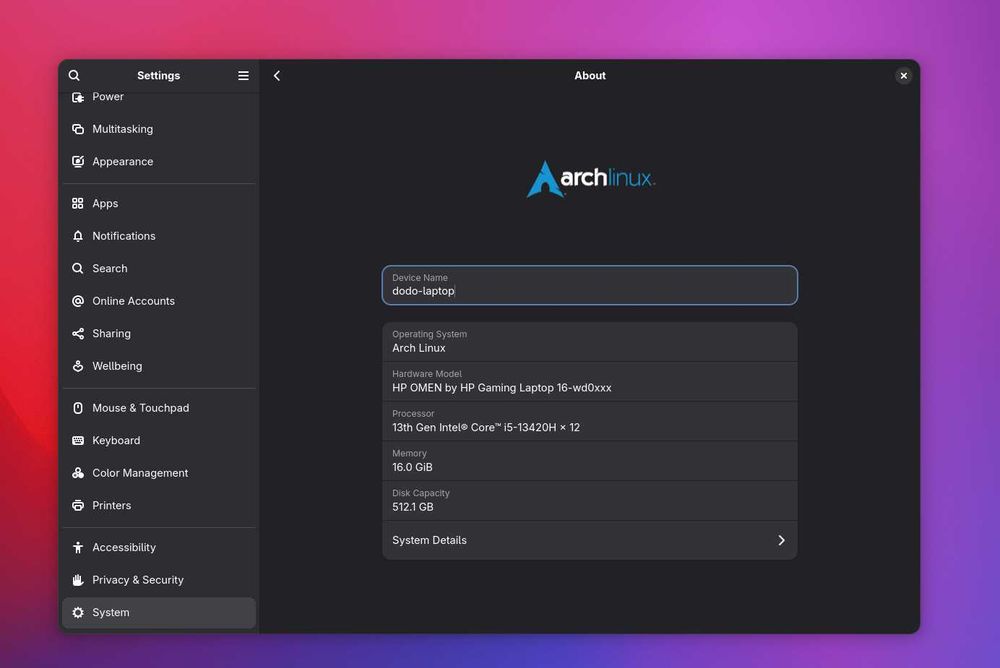The height and width of the screenshot is (668, 1000).
Task: Open the Keyboard label in sidebar
Action: 116,441
